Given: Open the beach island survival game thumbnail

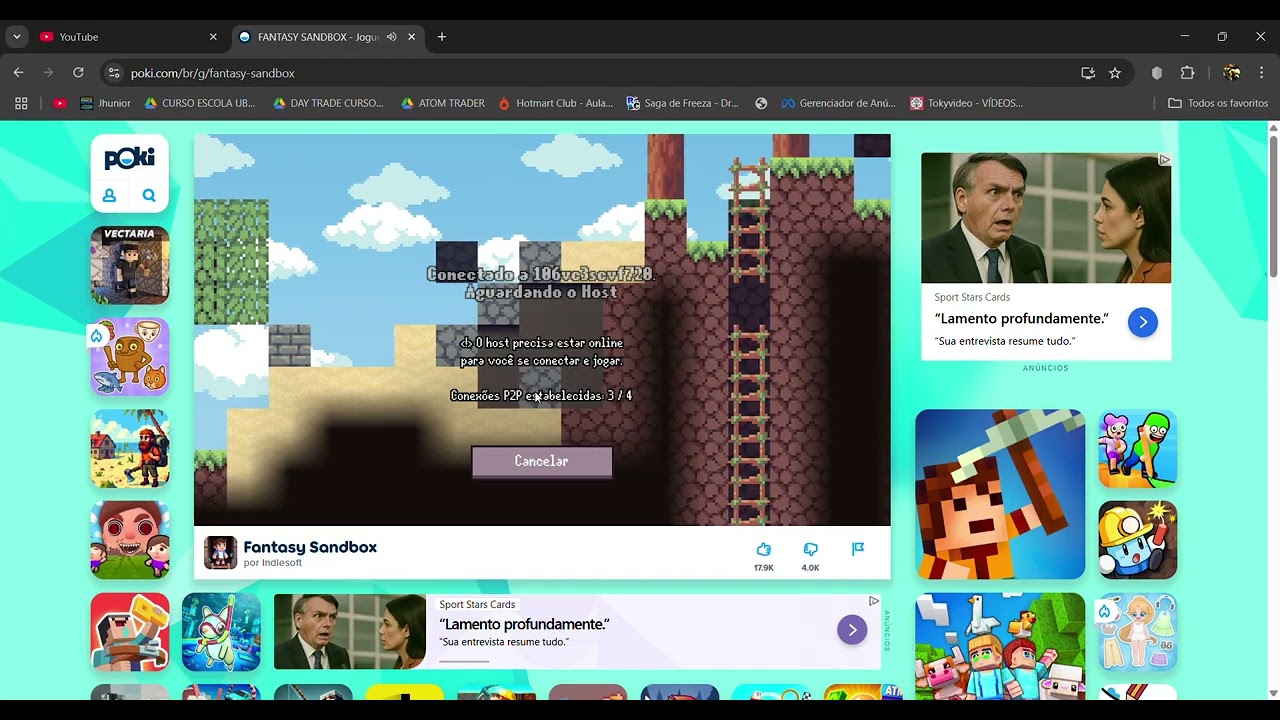Looking at the screenshot, I should tap(130, 448).
